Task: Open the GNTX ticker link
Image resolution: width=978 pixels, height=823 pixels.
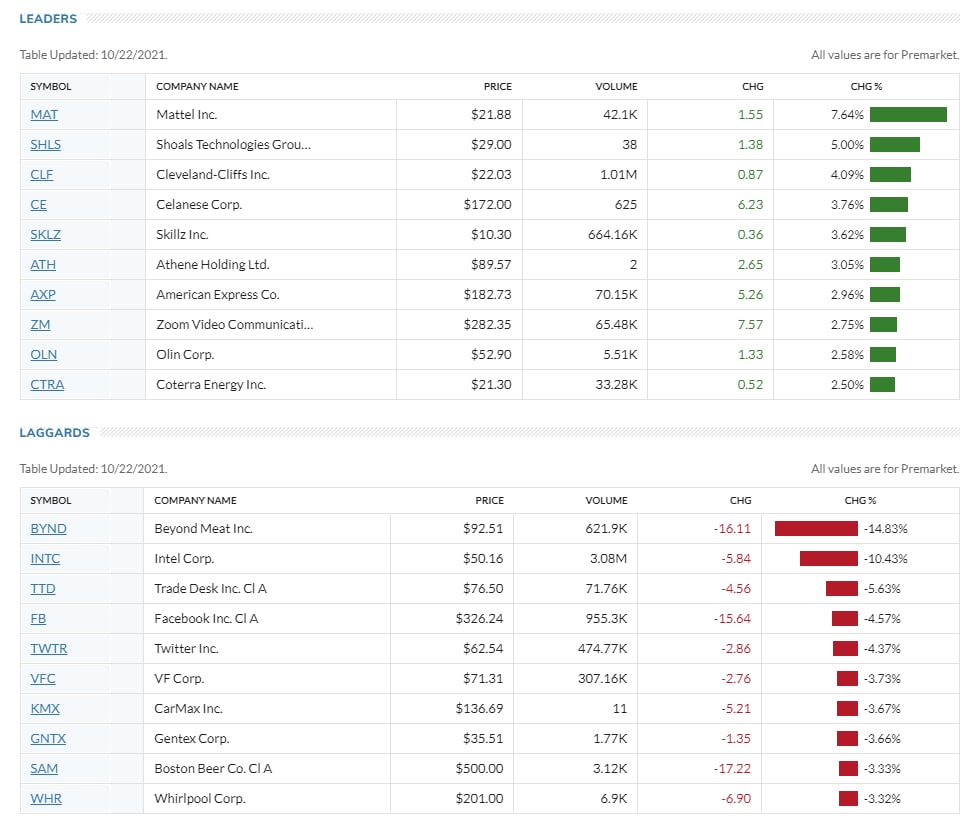Action: [x=48, y=738]
